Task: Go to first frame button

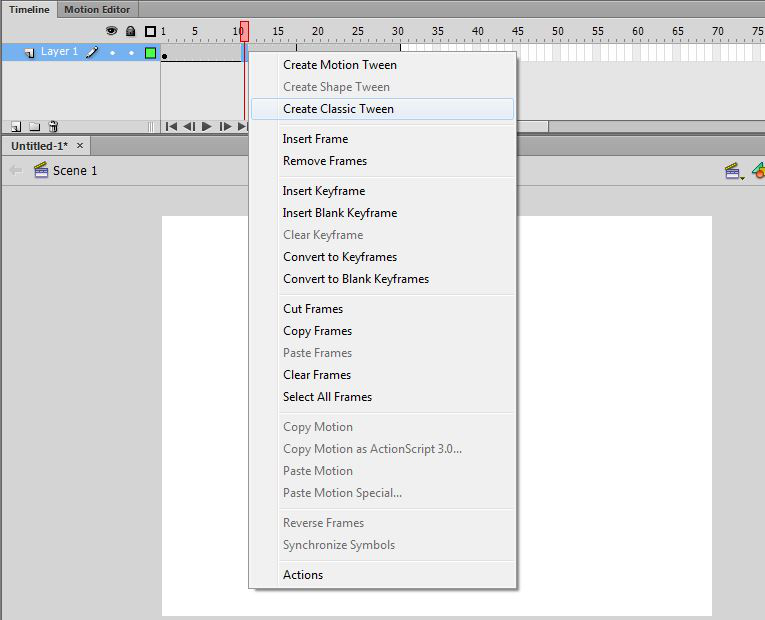Action: (171, 127)
